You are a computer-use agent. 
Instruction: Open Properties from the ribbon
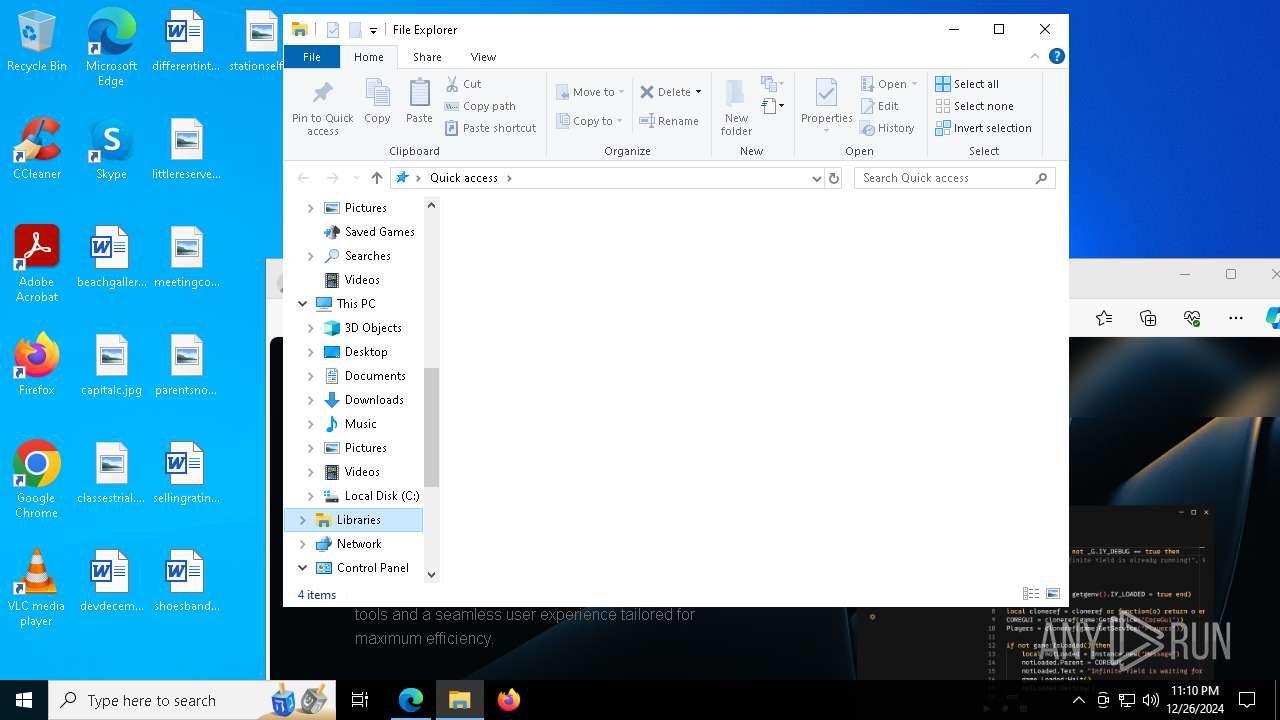point(826,107)
